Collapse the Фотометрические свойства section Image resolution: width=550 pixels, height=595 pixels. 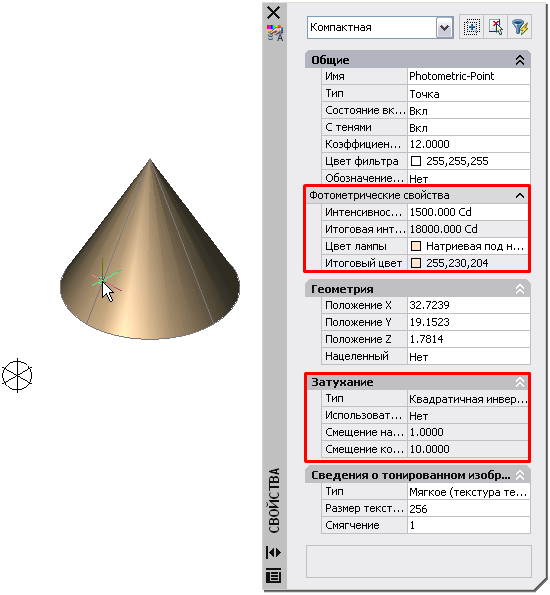520,196
